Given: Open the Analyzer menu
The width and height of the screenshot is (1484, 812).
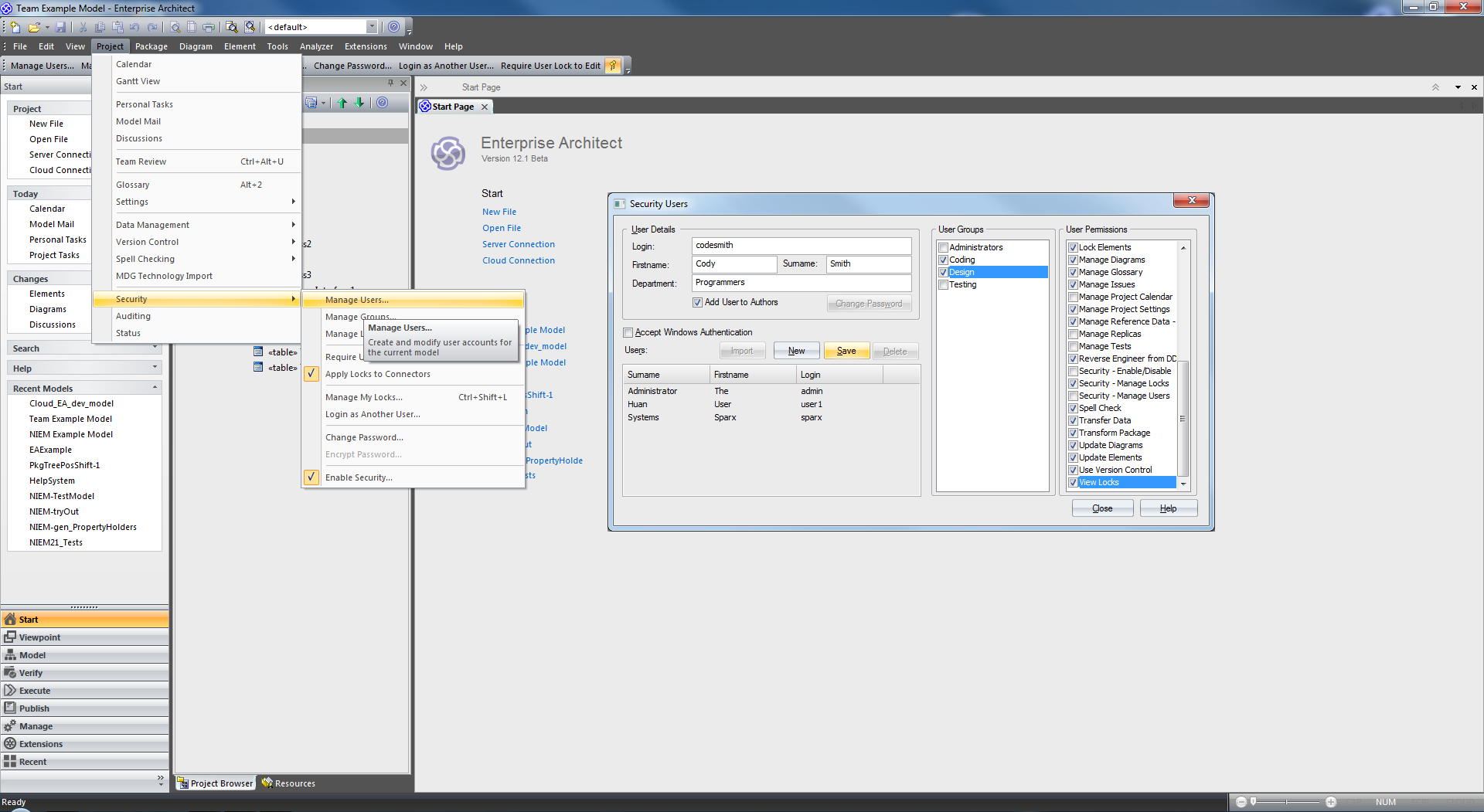Looking at the screenshot, I should tap(316, 46).
